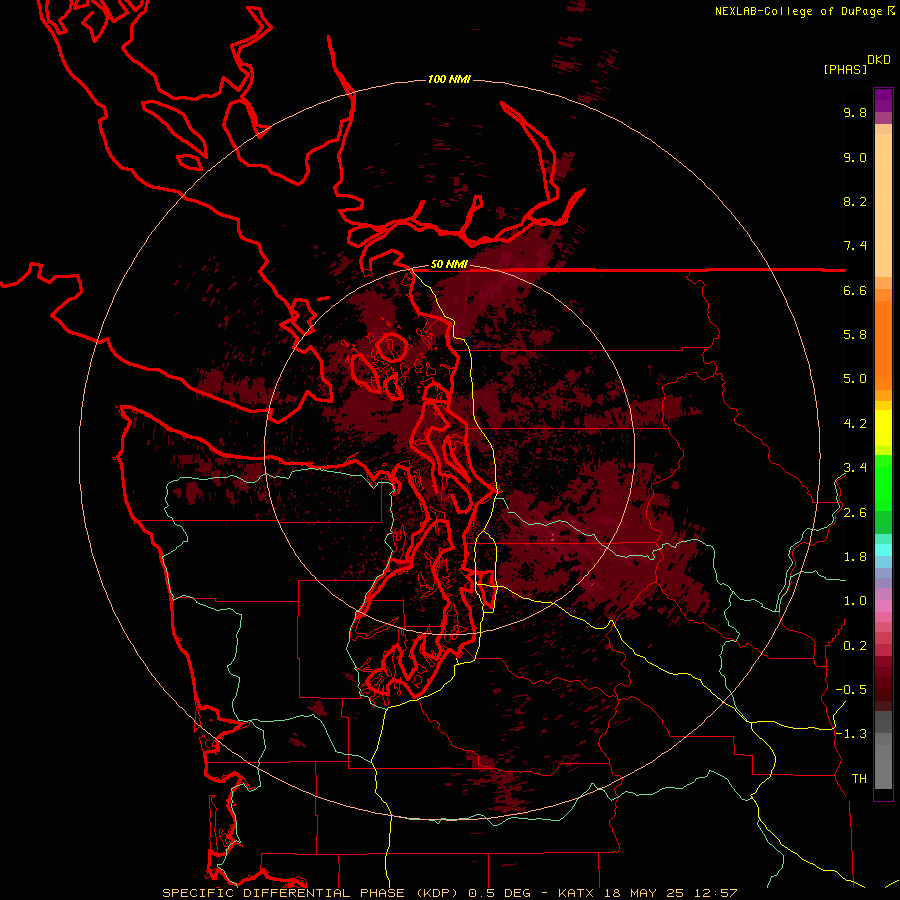The image size is (900, 900).
Task: Click the 1.0 scale value
Action: tap(855, 601)
